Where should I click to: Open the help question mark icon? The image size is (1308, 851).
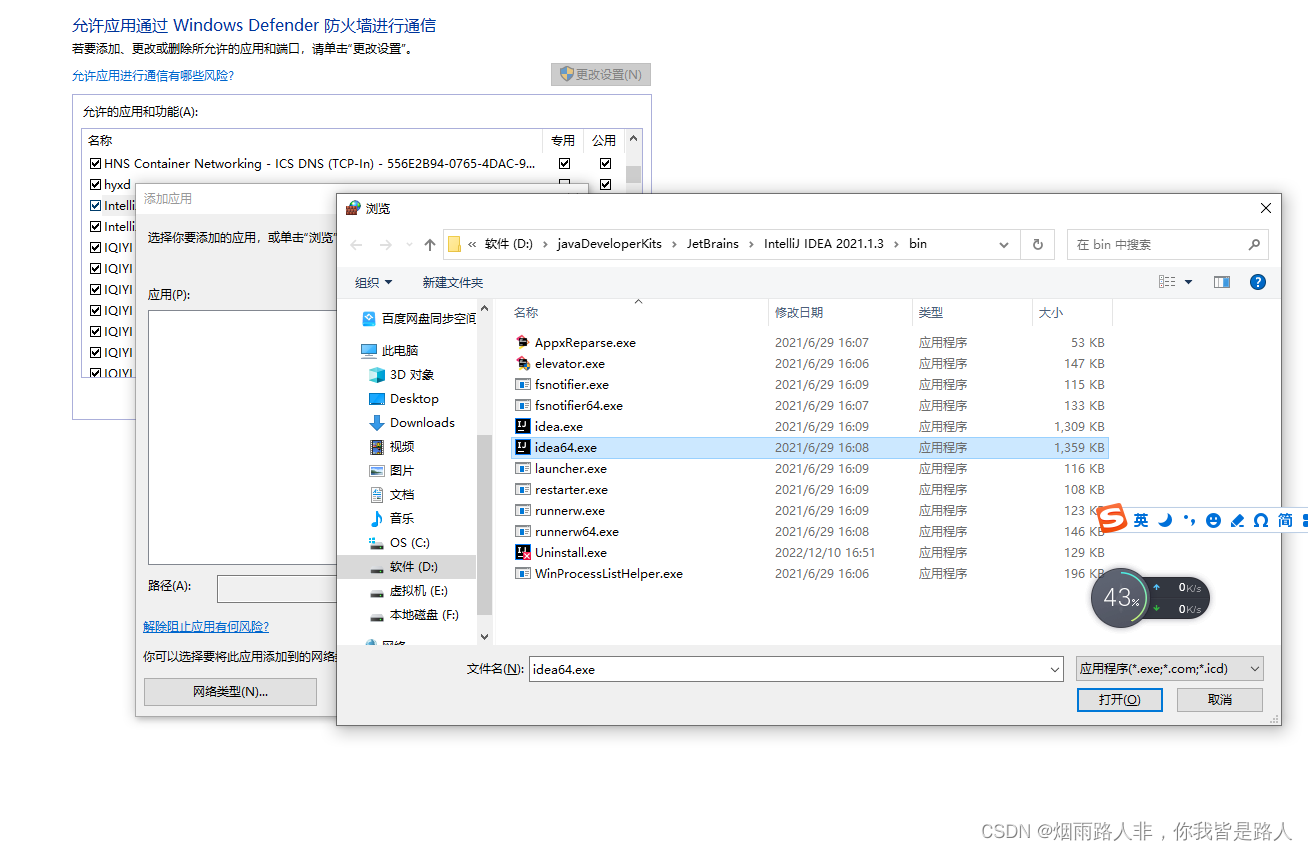point(1258,282)
